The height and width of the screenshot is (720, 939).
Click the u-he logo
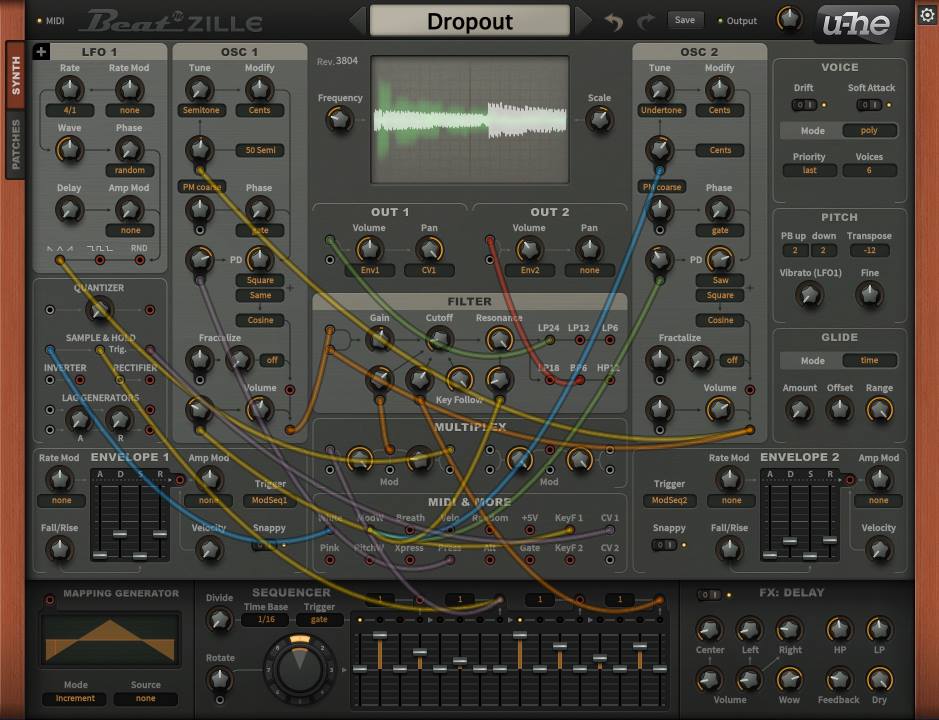click(x=856, y=23)
